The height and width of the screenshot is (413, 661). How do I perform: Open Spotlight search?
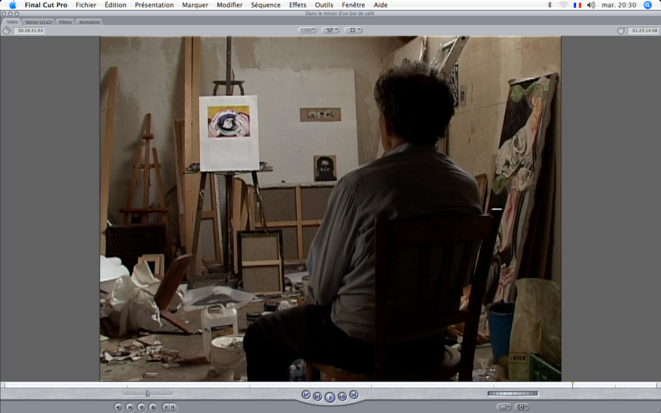coord(648,5)
